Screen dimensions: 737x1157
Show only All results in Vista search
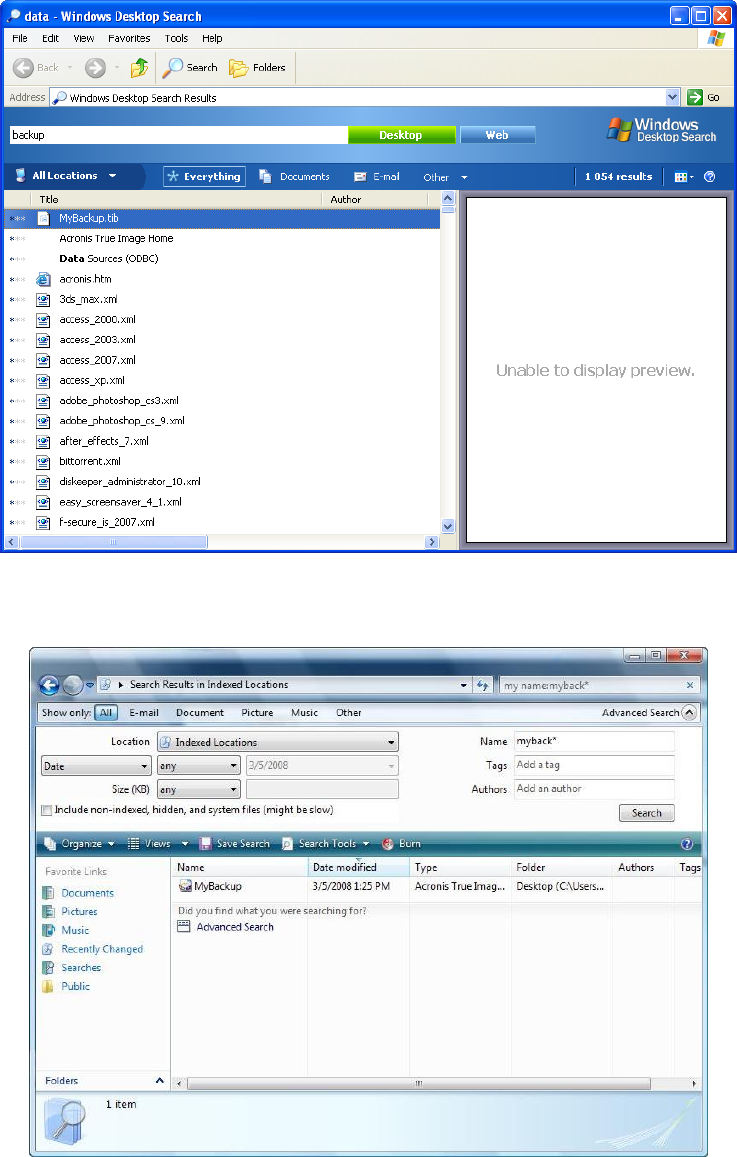click(x=106, y=713)
